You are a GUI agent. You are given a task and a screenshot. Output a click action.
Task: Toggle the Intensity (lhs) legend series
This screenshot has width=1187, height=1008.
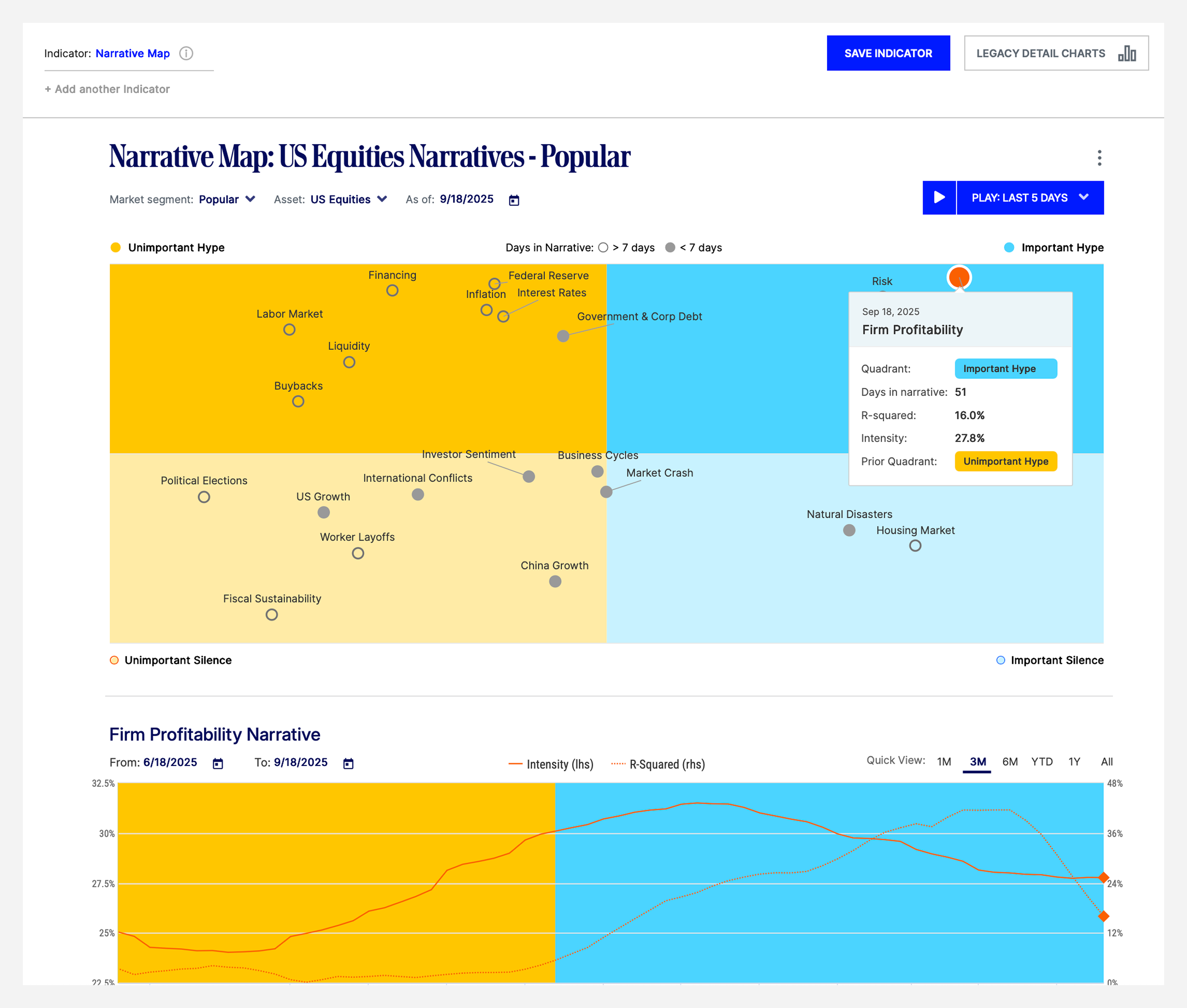pos(551,764)
